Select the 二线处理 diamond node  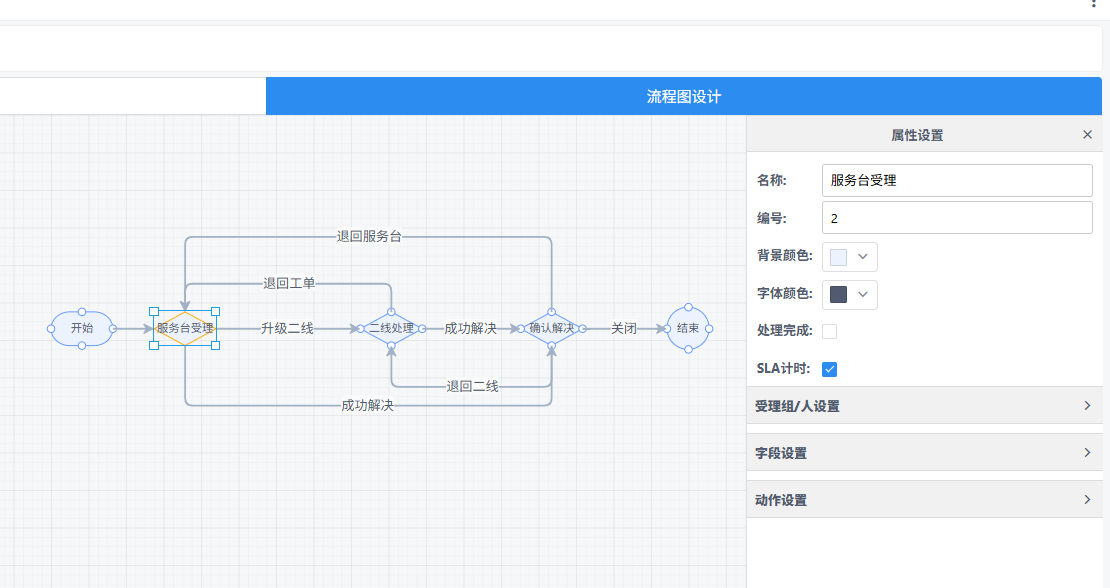tap(391, 328)
